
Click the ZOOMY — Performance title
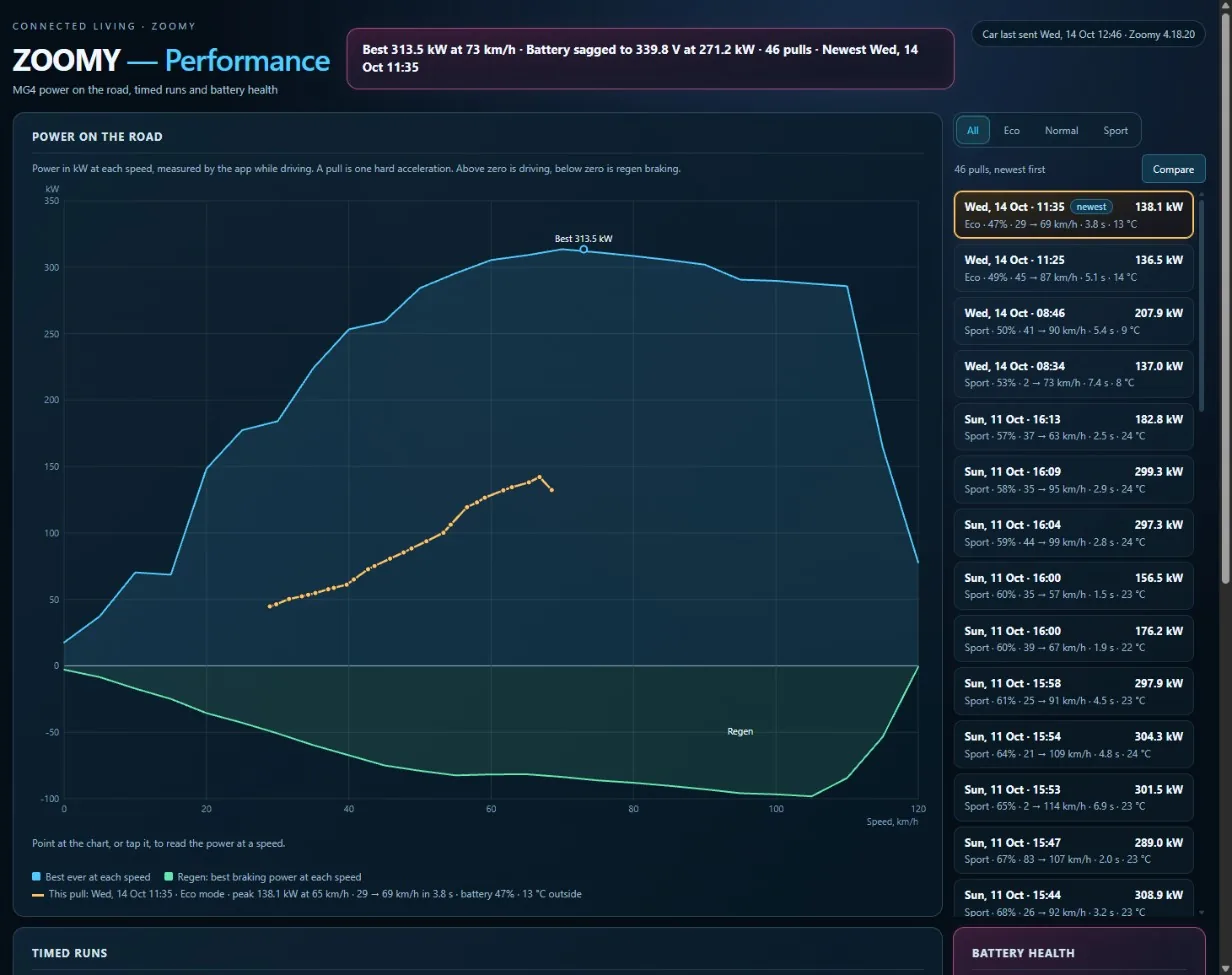171,61
